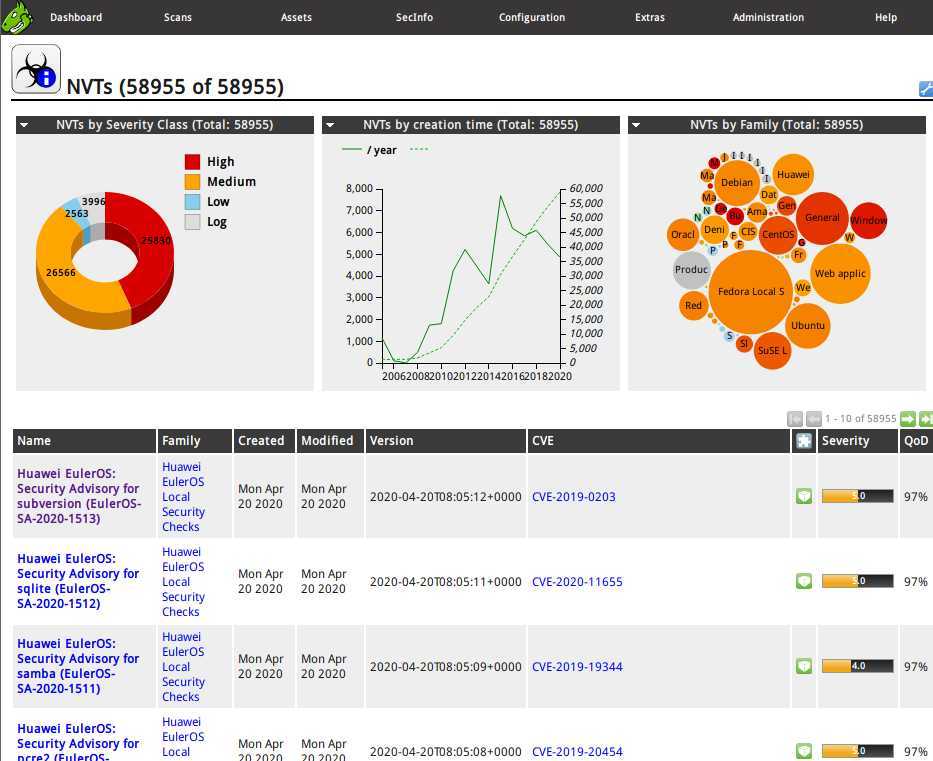933x761 pixels.
Task: Click solution type icon column header
Action: [x=804, y=441]
